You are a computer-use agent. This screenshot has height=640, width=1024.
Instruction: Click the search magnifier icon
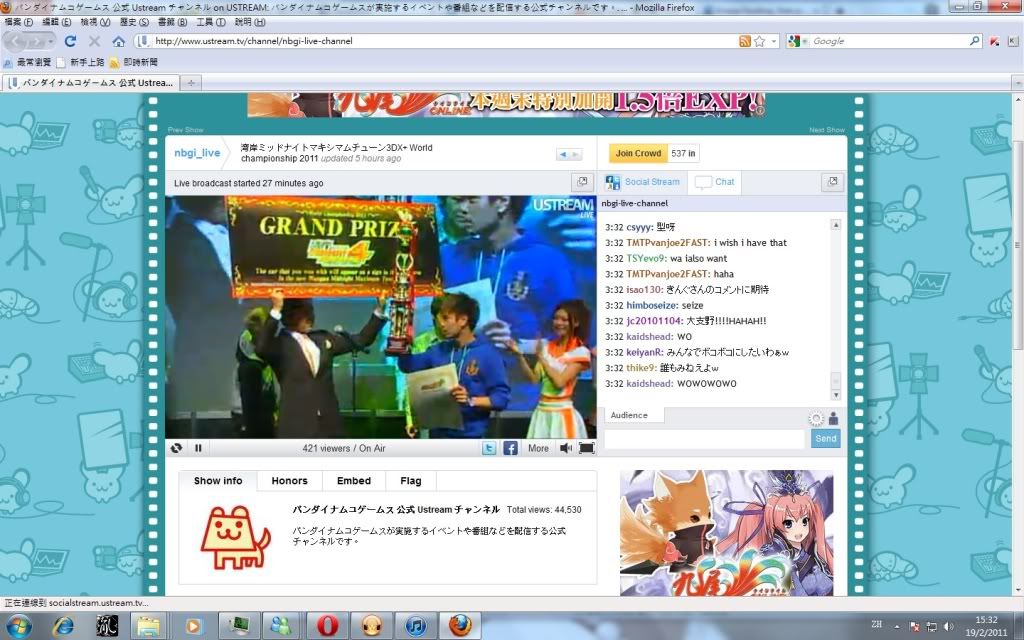(974, 40)
